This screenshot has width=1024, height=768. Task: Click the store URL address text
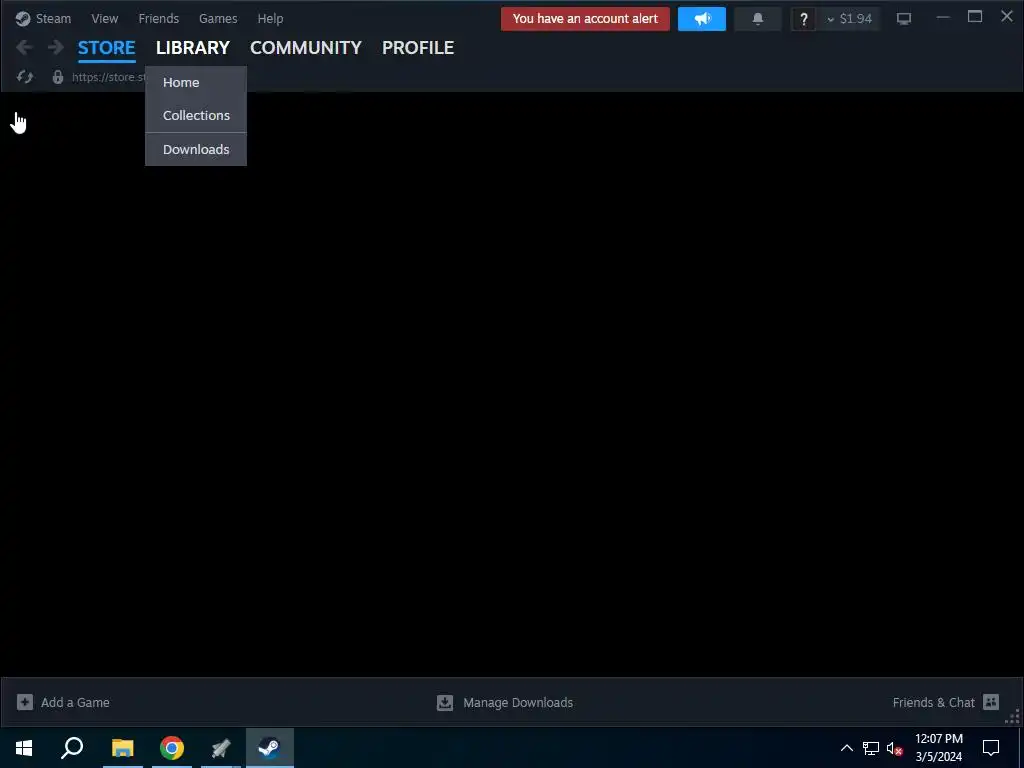108,77
